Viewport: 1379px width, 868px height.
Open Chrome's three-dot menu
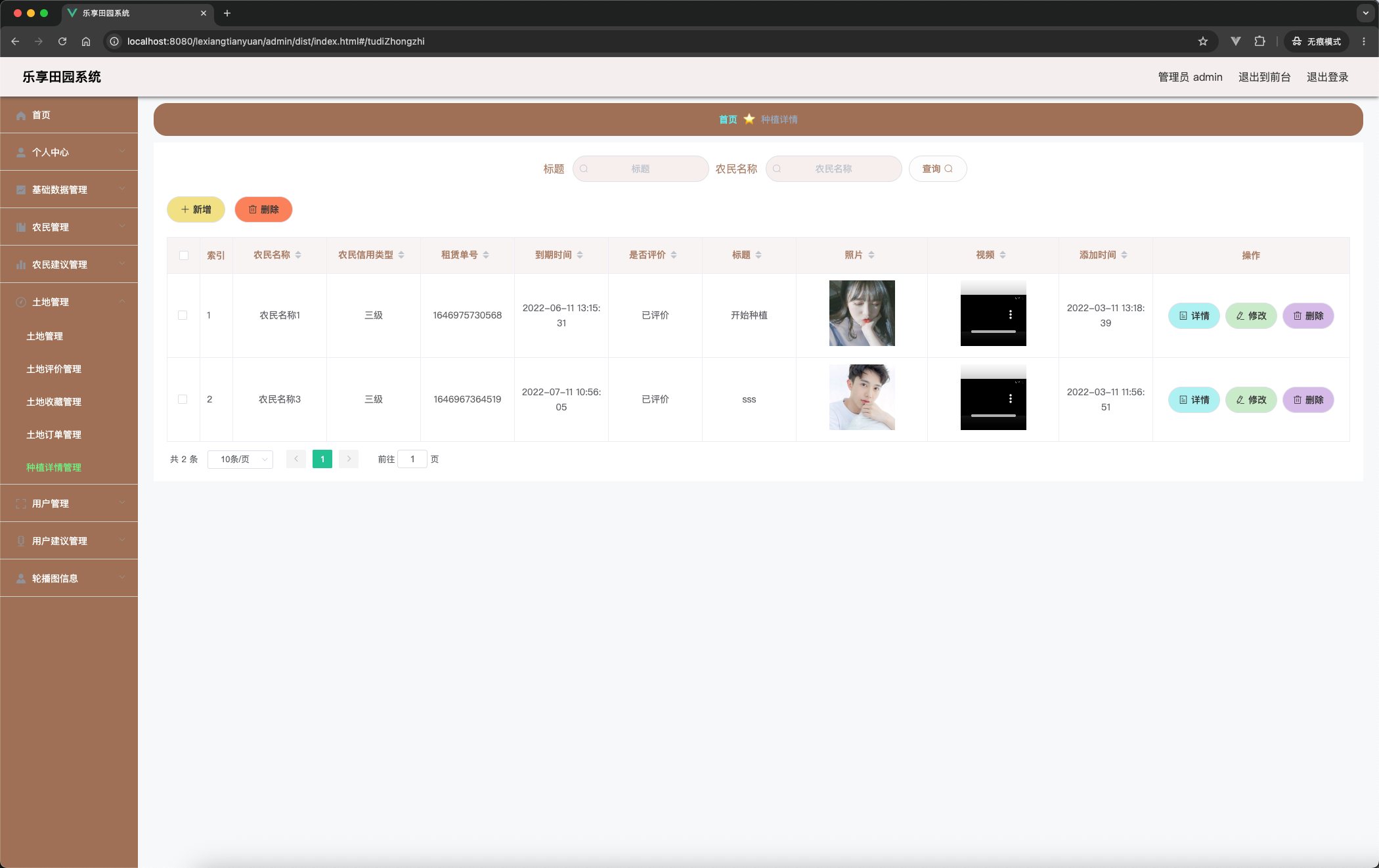(1364, 41)
